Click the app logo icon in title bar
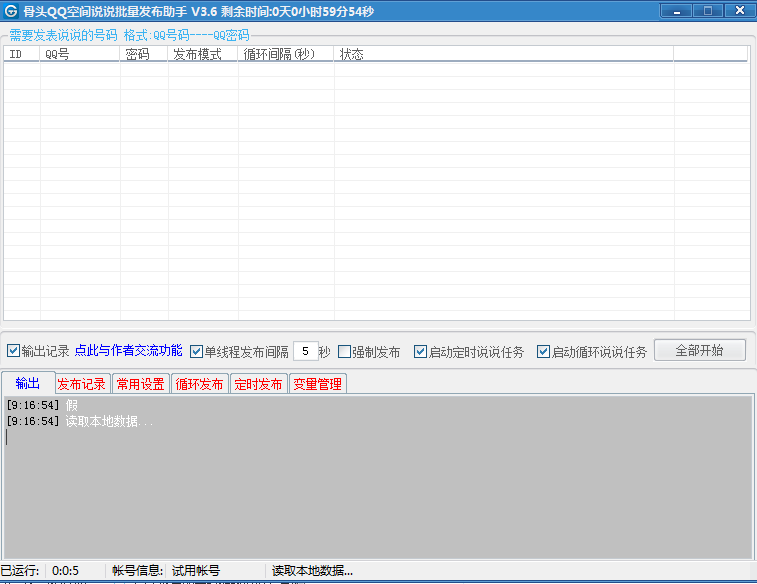Viewport: 757px width, 584px height. click(x=10, y=11)
